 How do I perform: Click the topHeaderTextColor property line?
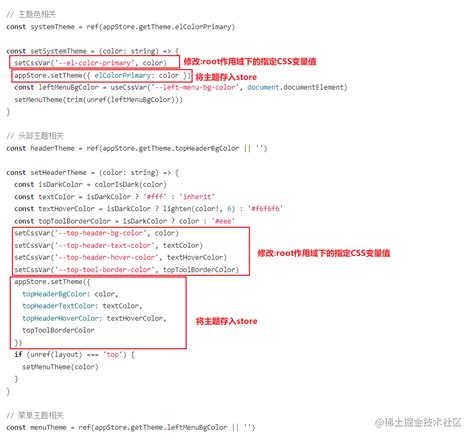(x=82, y=306)
